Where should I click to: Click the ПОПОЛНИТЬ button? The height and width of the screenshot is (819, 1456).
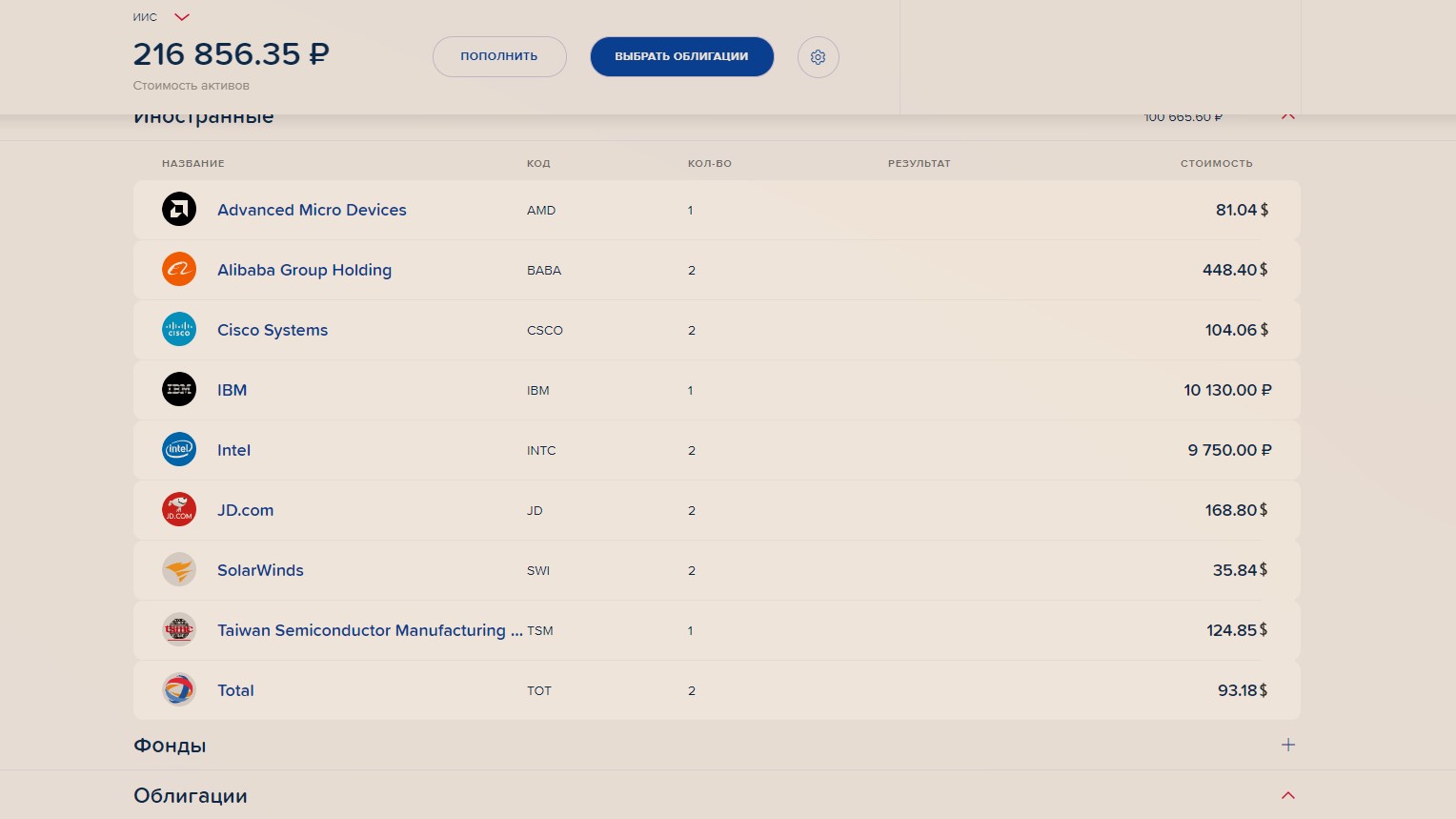pyautogui.click(x=499, y=57)
